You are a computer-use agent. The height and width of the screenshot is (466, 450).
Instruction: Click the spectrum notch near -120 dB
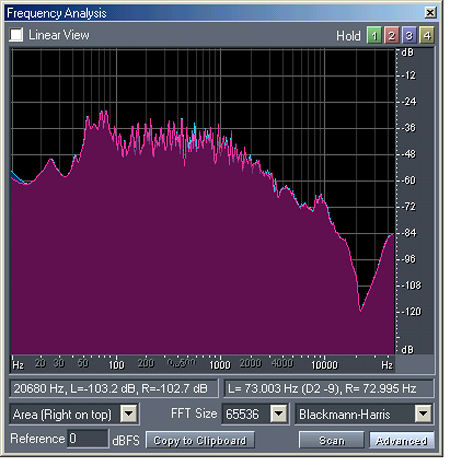[360, 310]
